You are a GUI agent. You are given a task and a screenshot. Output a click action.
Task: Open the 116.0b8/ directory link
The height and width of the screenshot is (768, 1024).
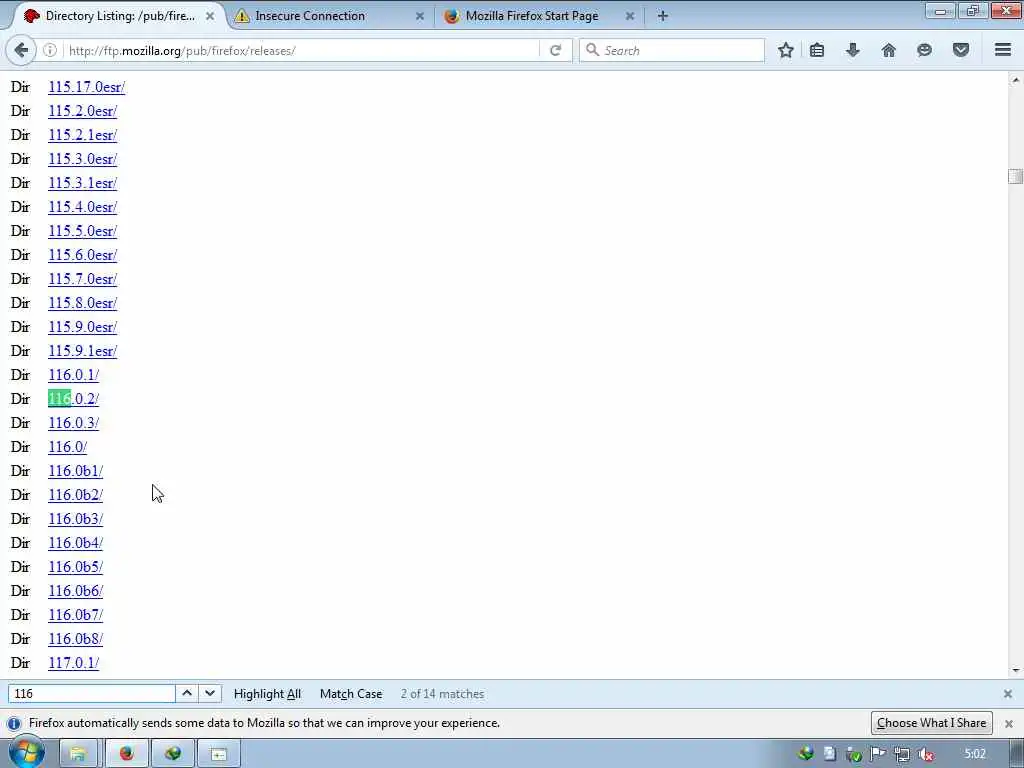[x=75, y=639]
